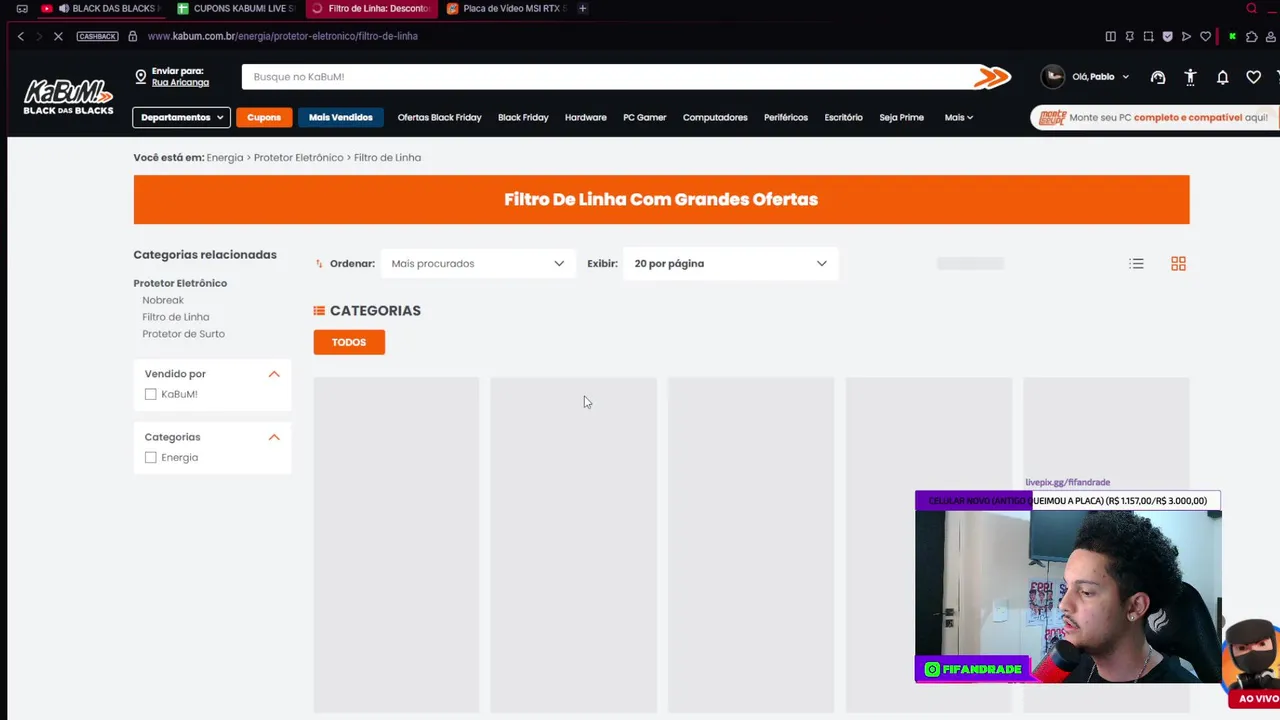Open KaBuM! favorites heart icon
Screen dimensions: 1280x720
(1253, 77)
